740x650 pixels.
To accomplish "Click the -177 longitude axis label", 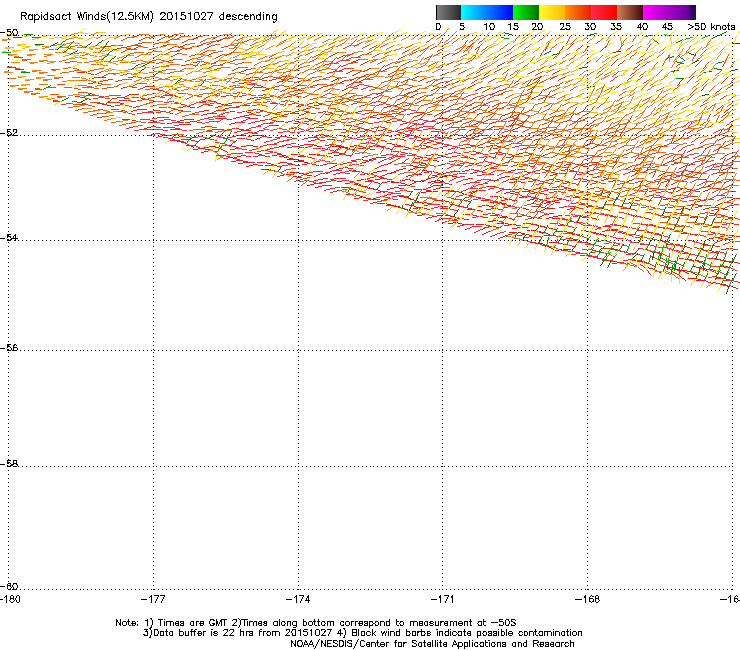I will tap(153, 599).
